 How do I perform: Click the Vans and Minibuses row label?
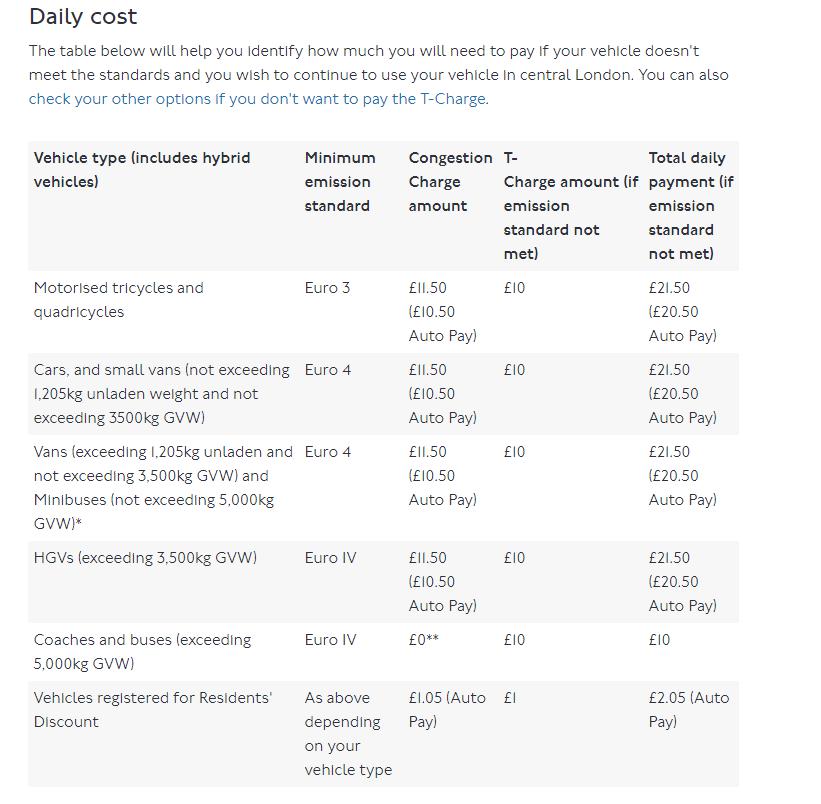point(163,487)
